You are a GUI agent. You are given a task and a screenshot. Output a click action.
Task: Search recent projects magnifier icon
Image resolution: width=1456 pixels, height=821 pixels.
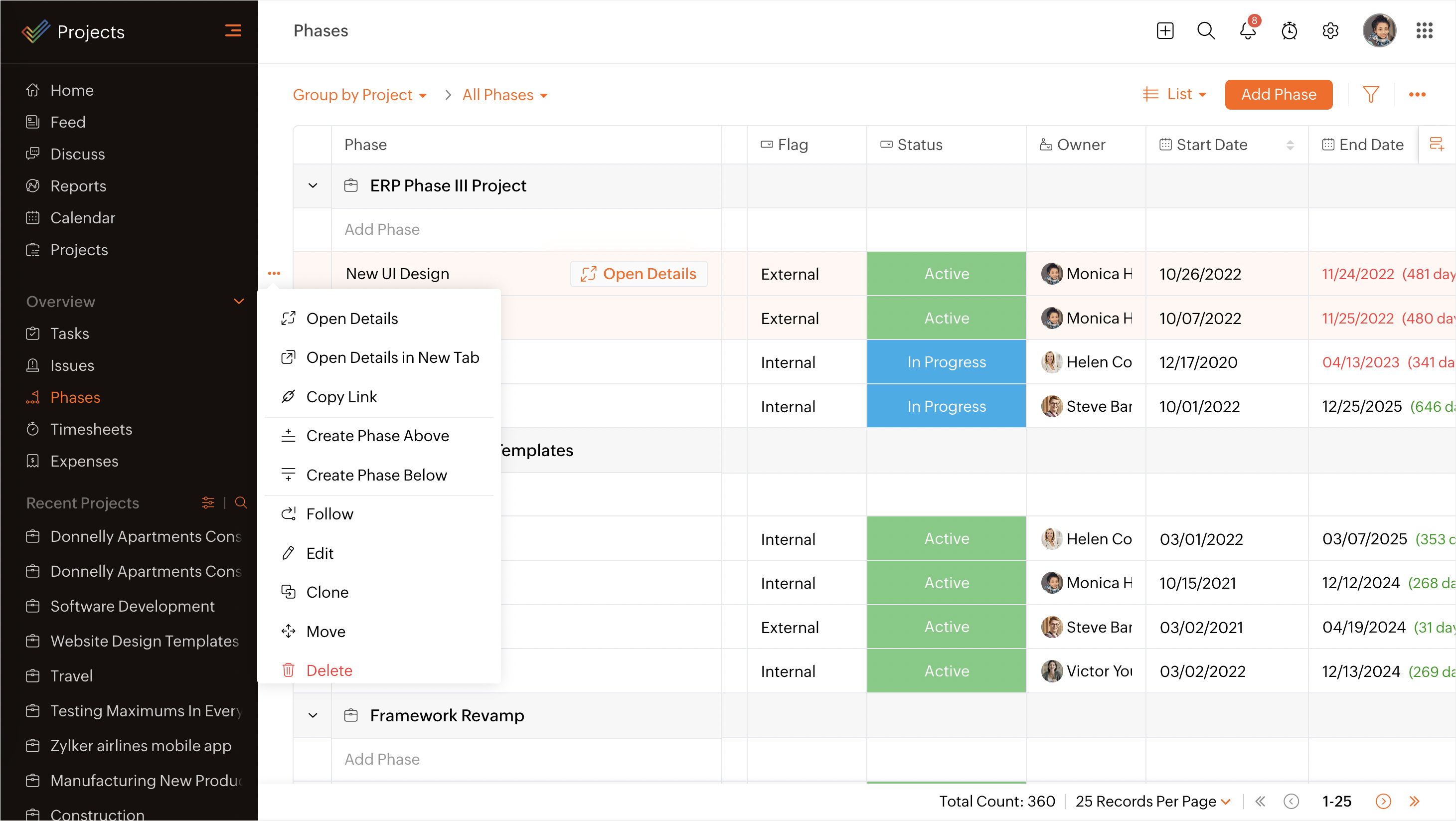[241, 502]
